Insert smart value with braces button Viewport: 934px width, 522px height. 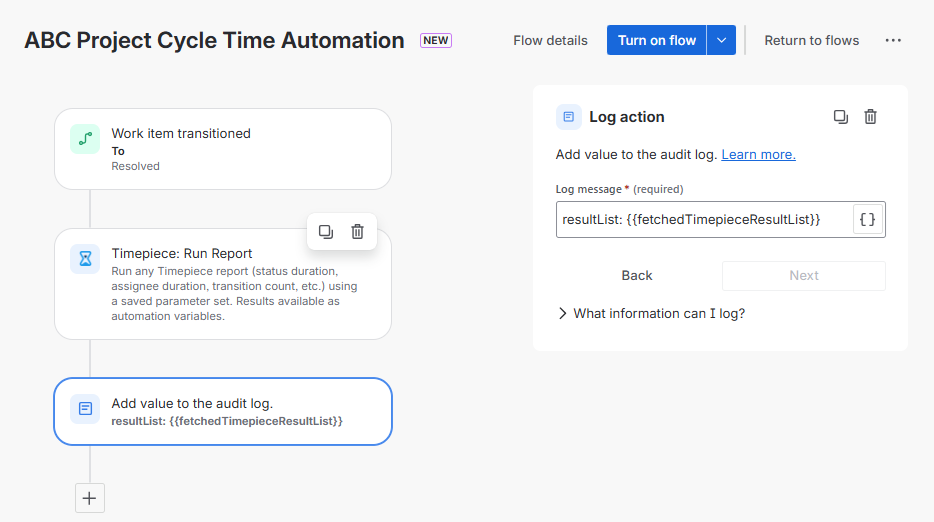867,219
